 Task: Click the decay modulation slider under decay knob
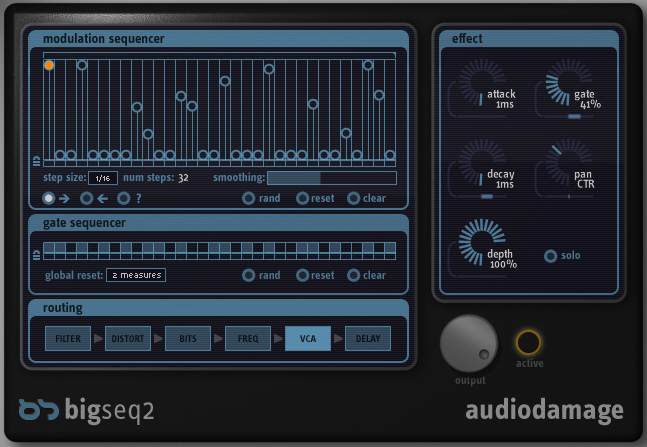pos(481,197)
